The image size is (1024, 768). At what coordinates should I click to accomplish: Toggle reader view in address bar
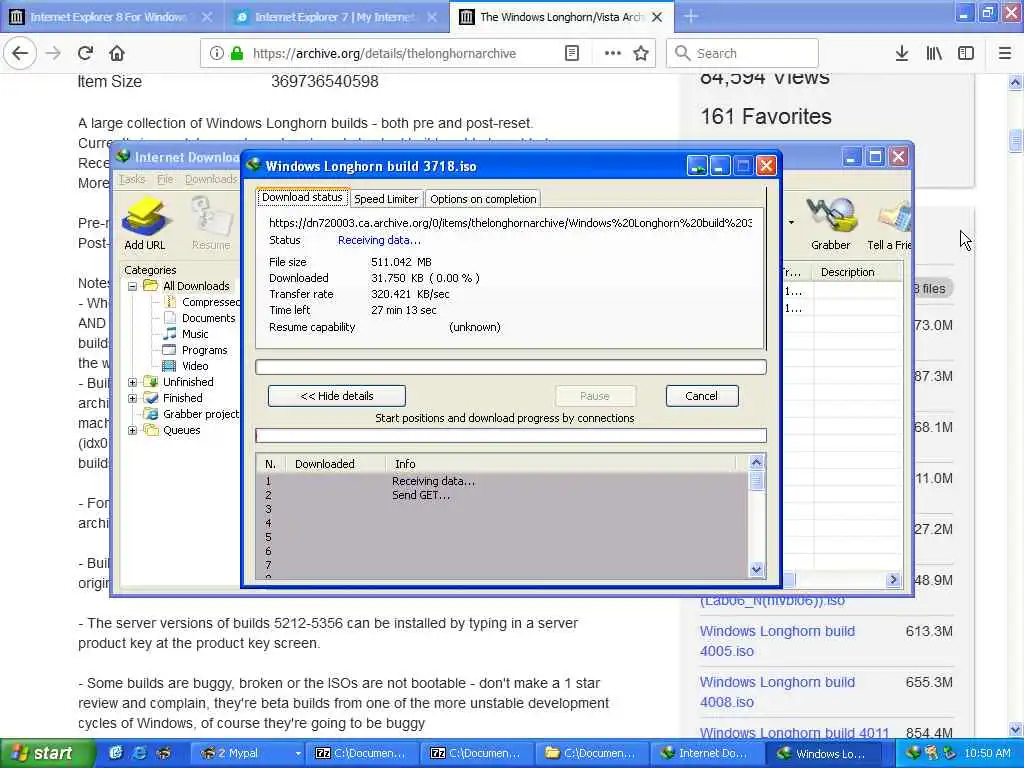tap(571, 53)
